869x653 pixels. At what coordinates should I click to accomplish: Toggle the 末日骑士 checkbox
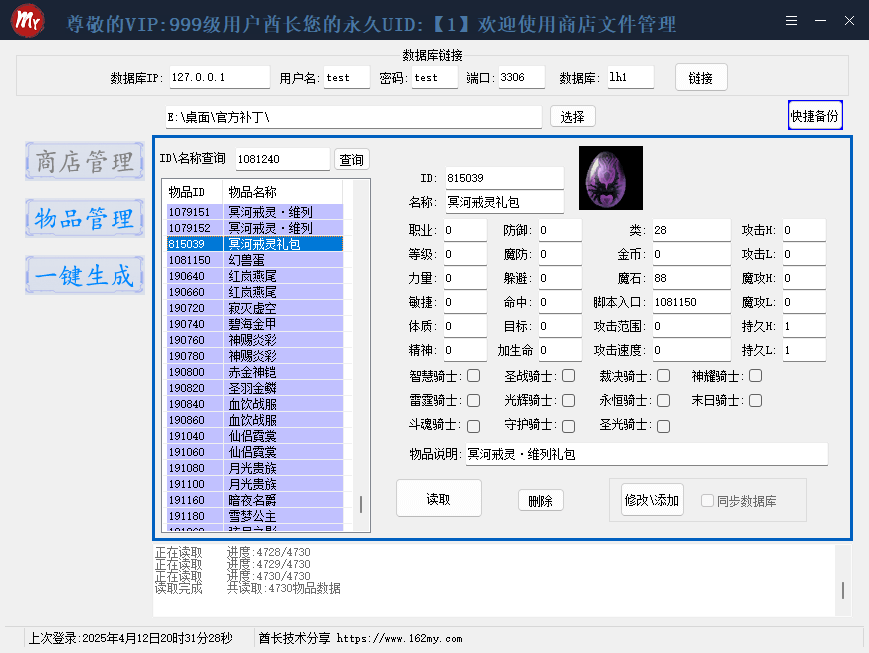click(755, 401)
